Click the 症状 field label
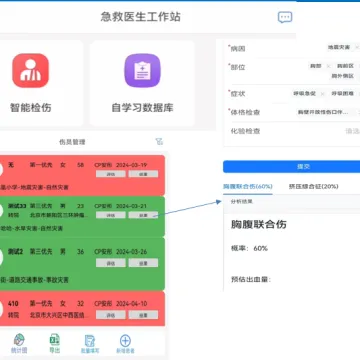The height and width of the screenshot is (360, 360). coord(238,94)
